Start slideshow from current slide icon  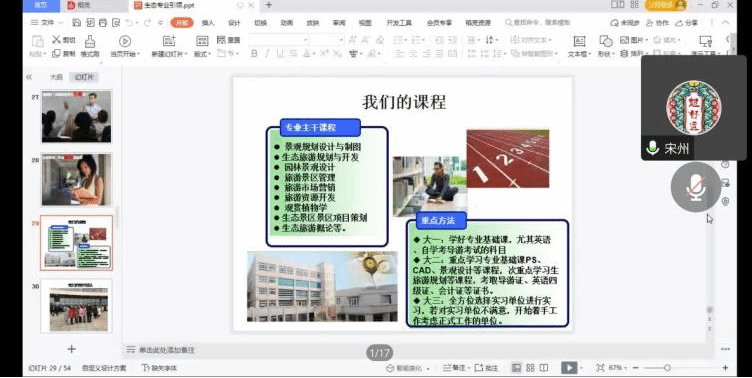[125, 41]
